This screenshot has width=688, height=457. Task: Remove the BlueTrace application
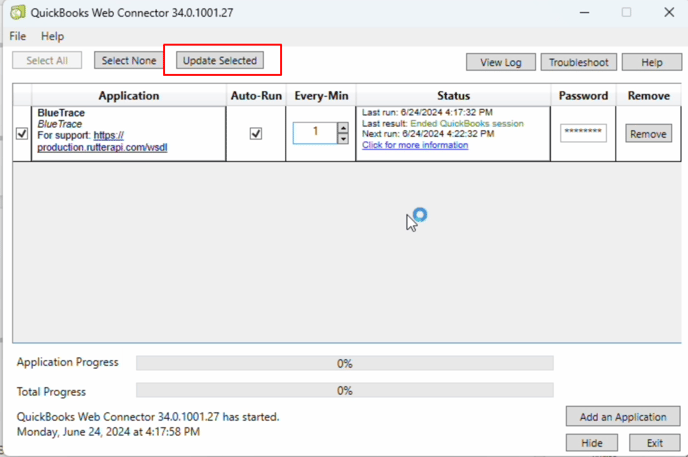pos(648,134)
